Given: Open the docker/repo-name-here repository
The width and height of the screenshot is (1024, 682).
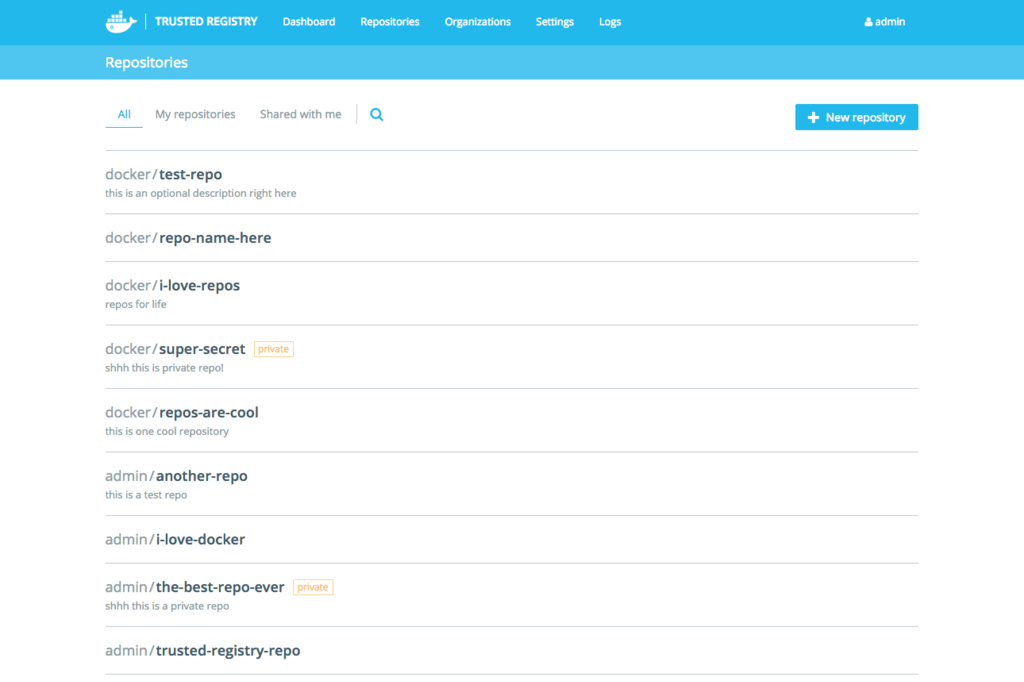Looking at the screenshot, I should click(188, 238).
